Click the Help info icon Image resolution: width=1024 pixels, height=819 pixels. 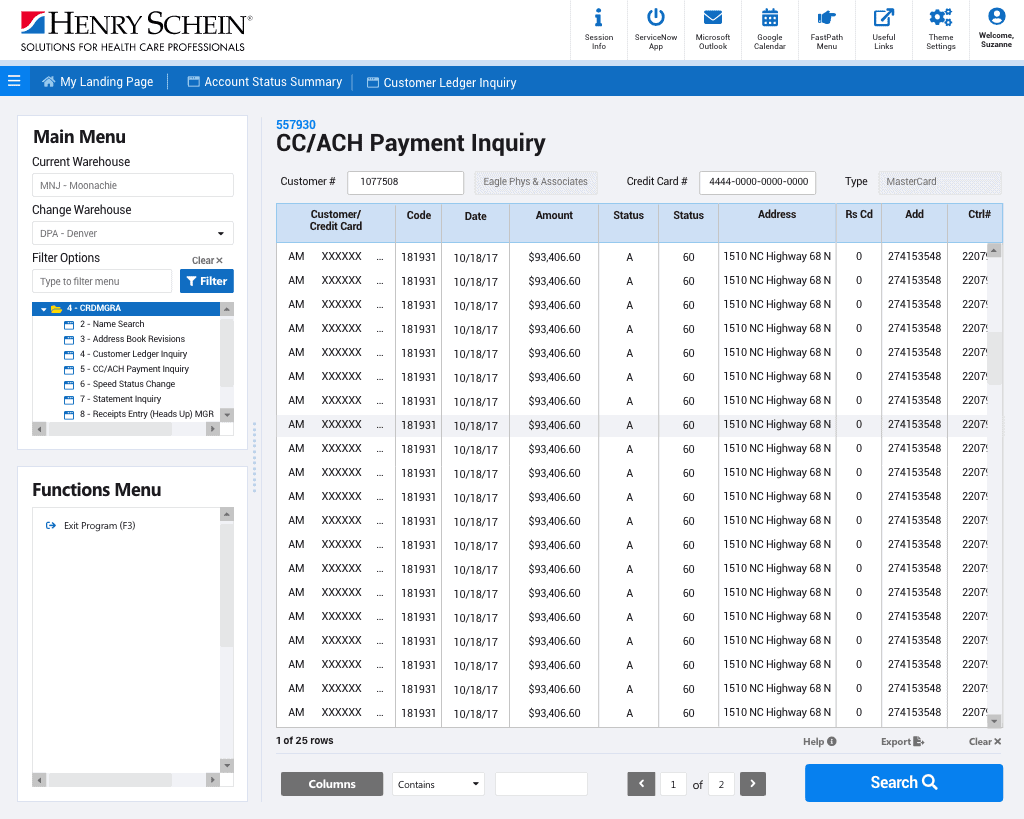pyautogui.click(x=831, y=741)
